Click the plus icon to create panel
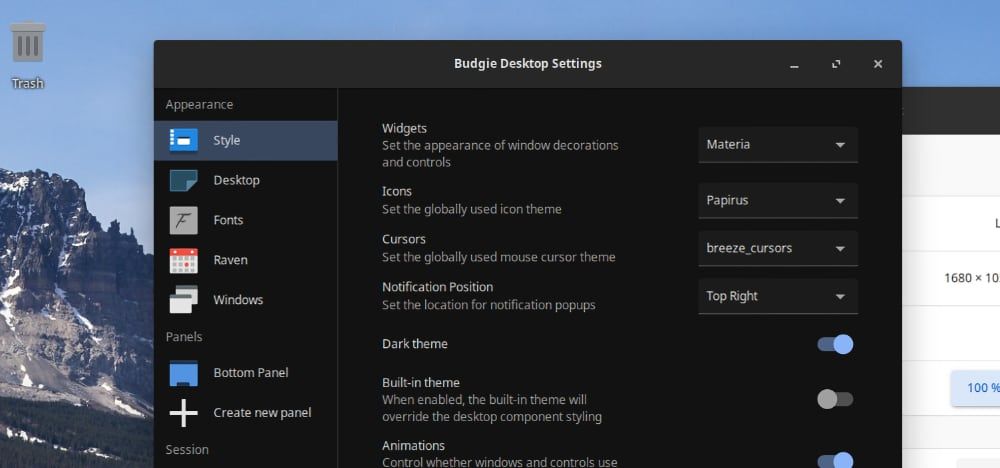 point(183,413)
